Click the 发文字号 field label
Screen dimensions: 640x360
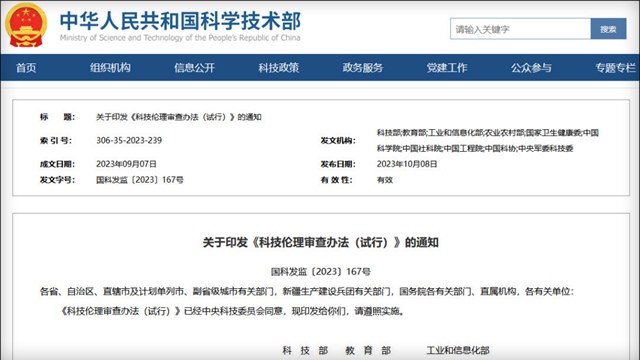pyautogui.click(x=57, y=180)
